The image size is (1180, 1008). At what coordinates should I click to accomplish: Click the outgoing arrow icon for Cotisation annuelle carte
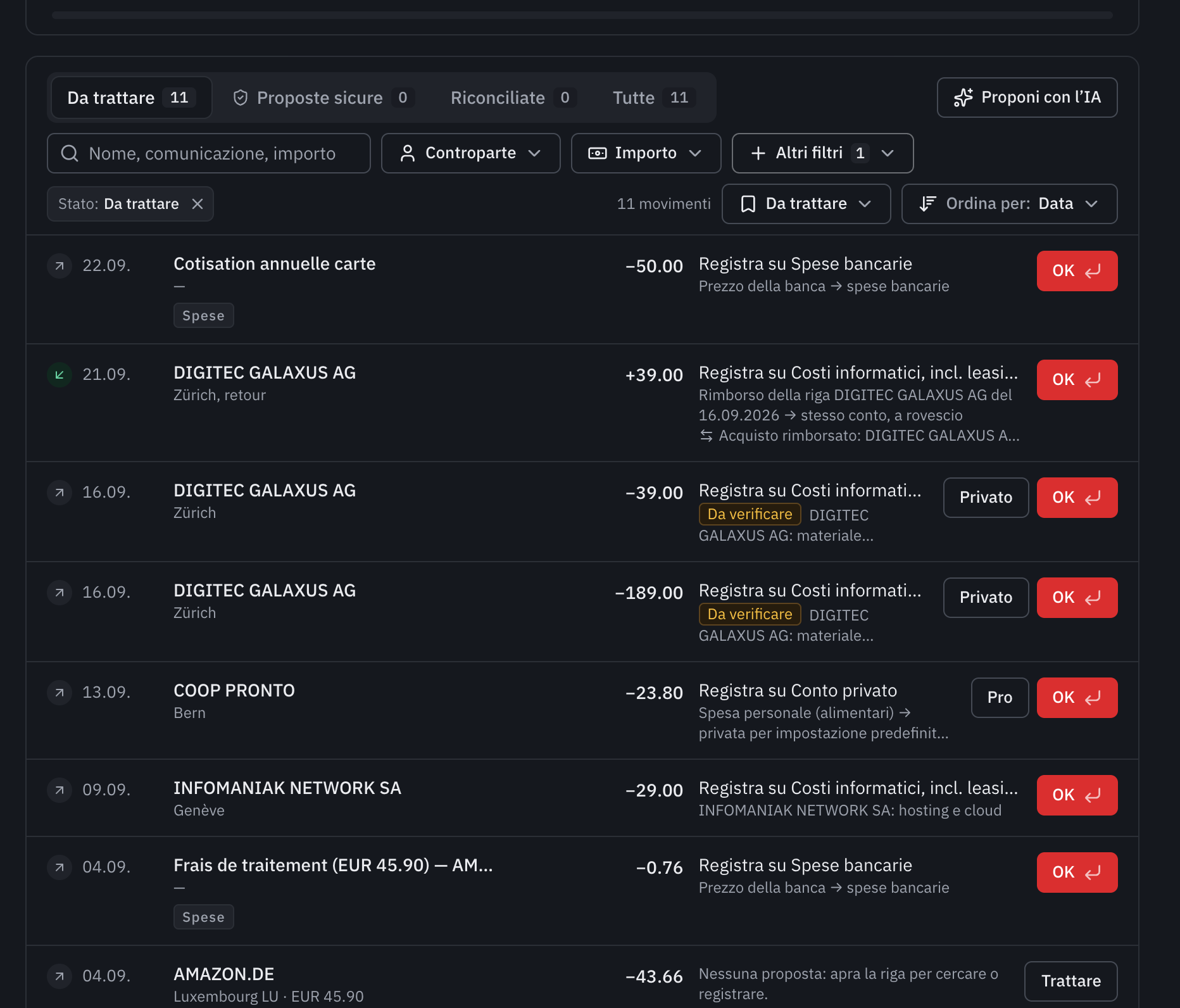(60, 266)
